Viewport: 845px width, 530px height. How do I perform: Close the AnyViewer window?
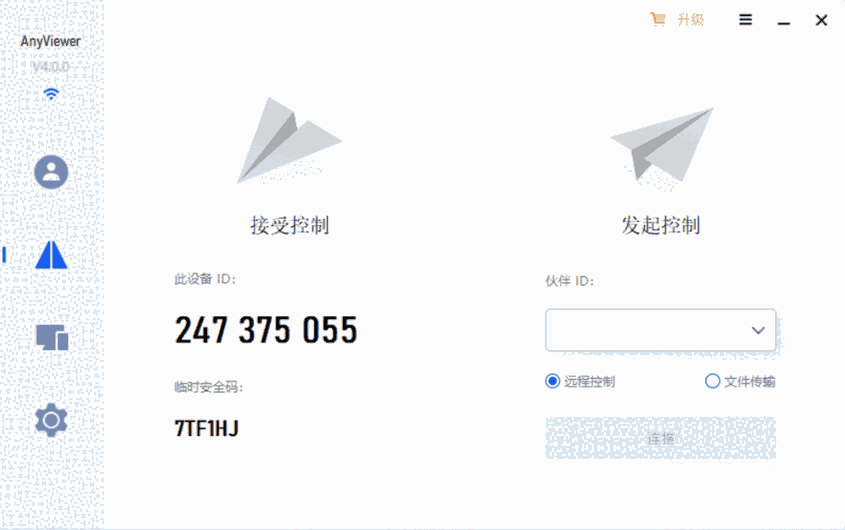821,20
